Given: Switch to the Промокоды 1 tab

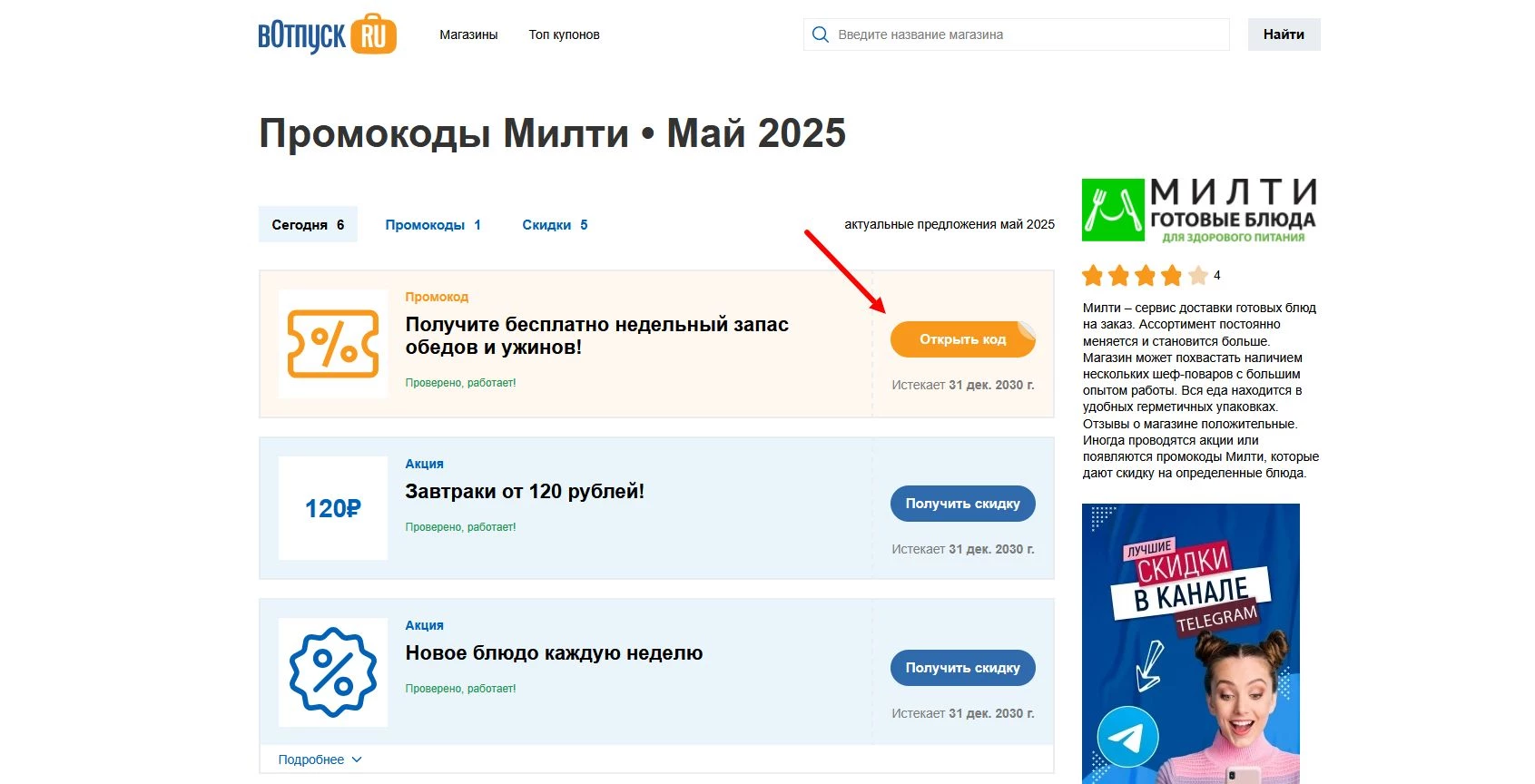Looking at the screenshot, I should pos(433,224).
